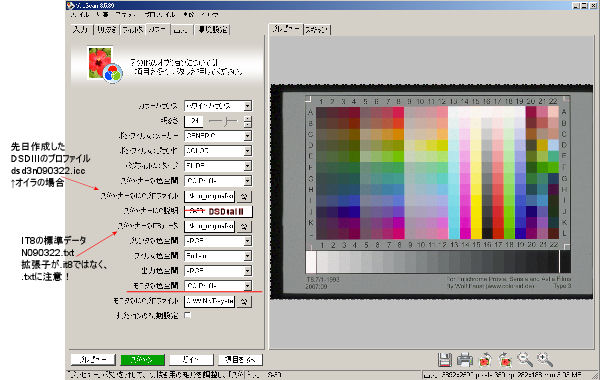Image resolution: width=600 pixels, height=380 pixels.
Task: Click the brightness slider track
Action: pyautogui.click(x=223, y=121)
